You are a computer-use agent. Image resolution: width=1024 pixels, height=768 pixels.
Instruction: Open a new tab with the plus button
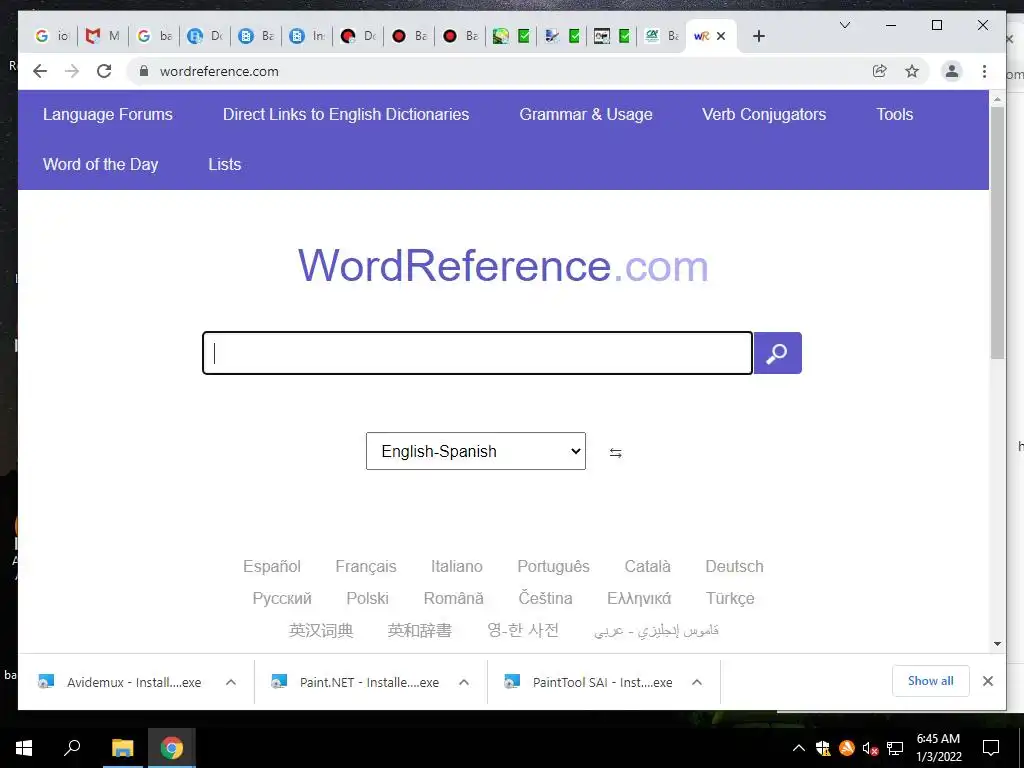(x=758, y=36)
